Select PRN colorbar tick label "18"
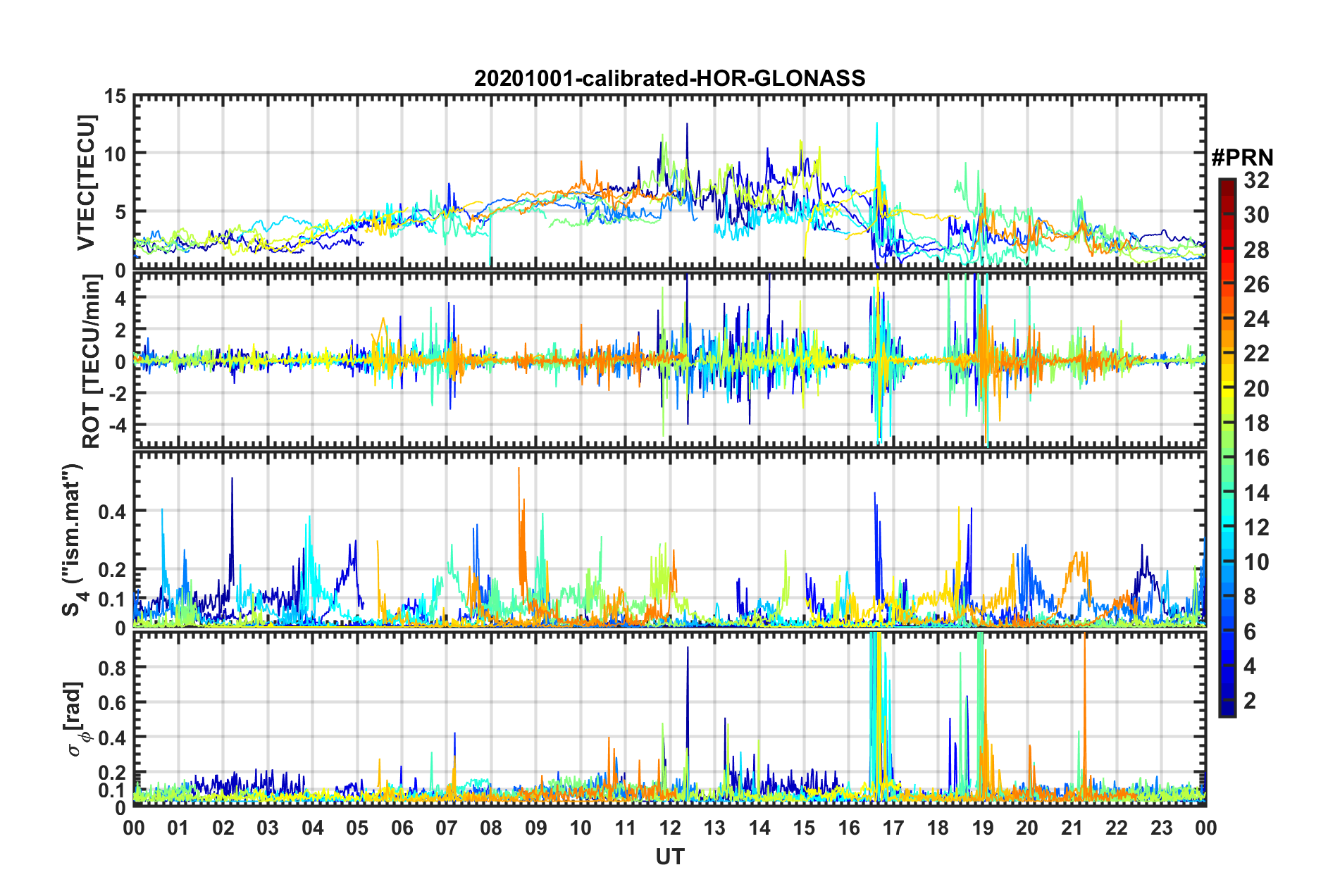The height and width of the screenshot is (896, 1340). (x=1256, y=423)
